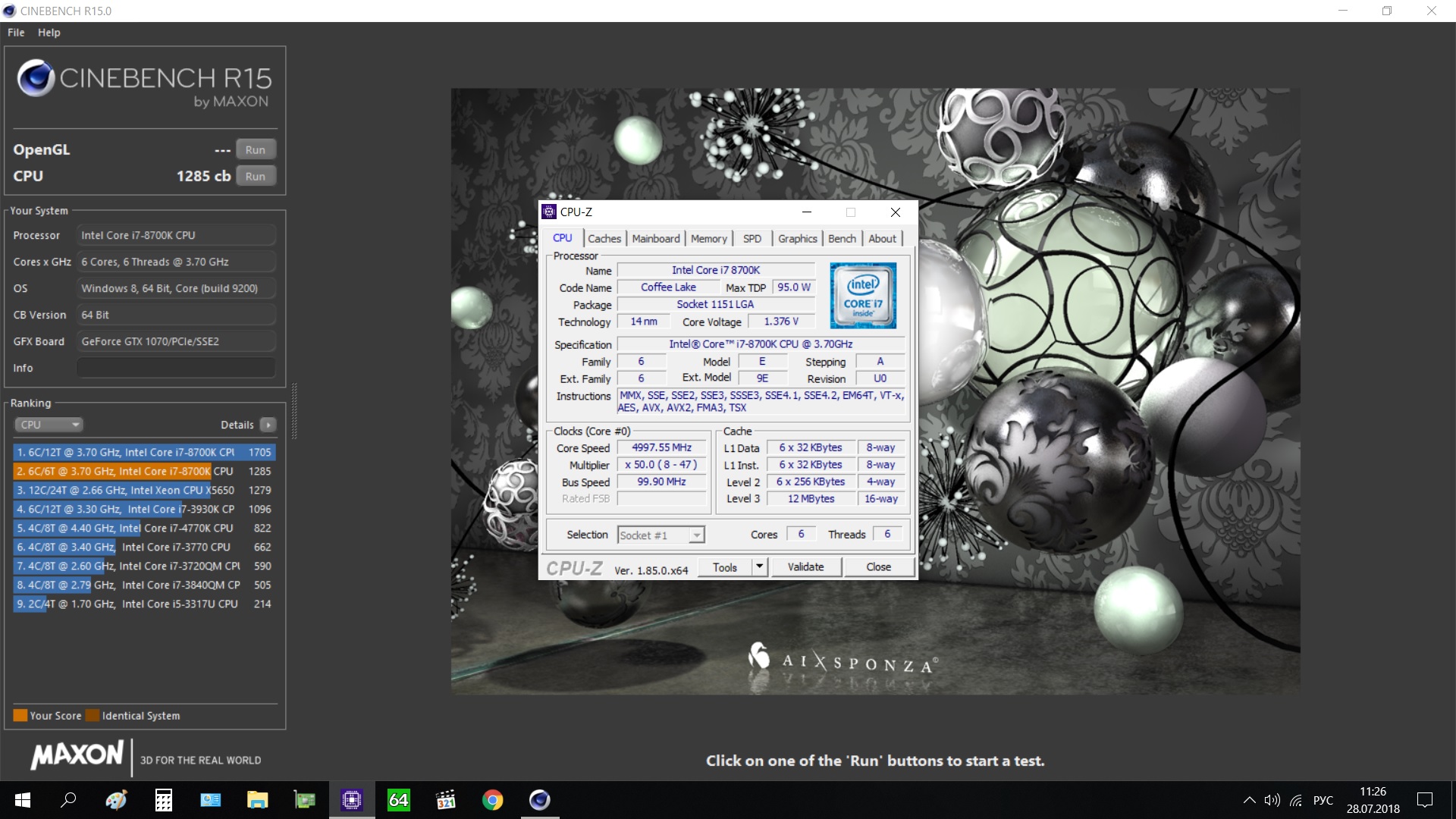Viewport: 1456px width, 819px height.
Task: Open File Explorer from the taskbar
Action: tap(257, 799)
